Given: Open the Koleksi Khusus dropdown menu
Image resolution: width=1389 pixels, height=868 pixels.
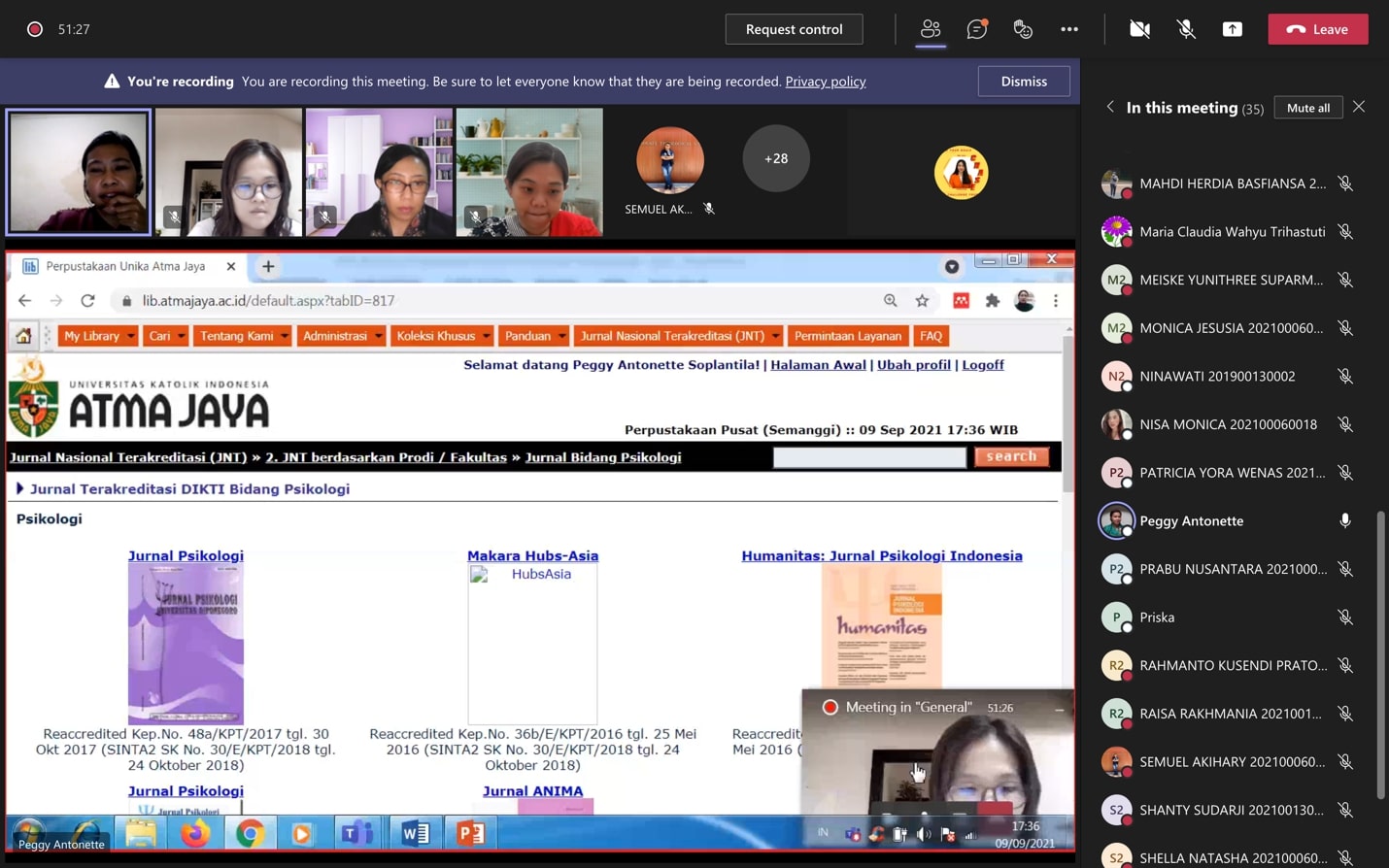Looking at the screenshot, I should (442, 336).
